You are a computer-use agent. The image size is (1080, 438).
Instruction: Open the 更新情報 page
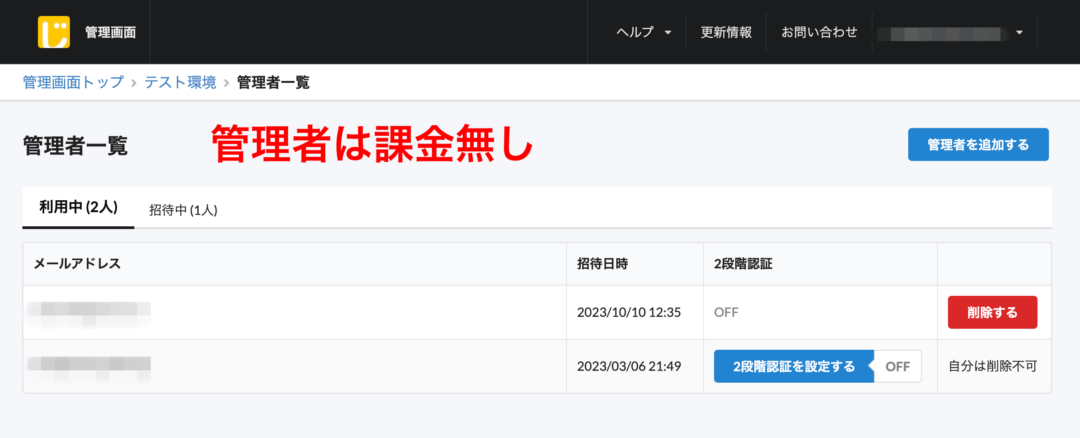(726, 32)
